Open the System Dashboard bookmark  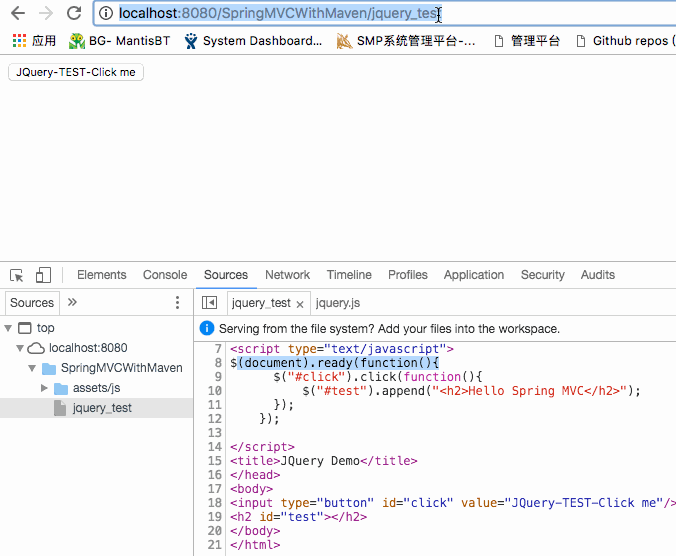click(253, 41)
